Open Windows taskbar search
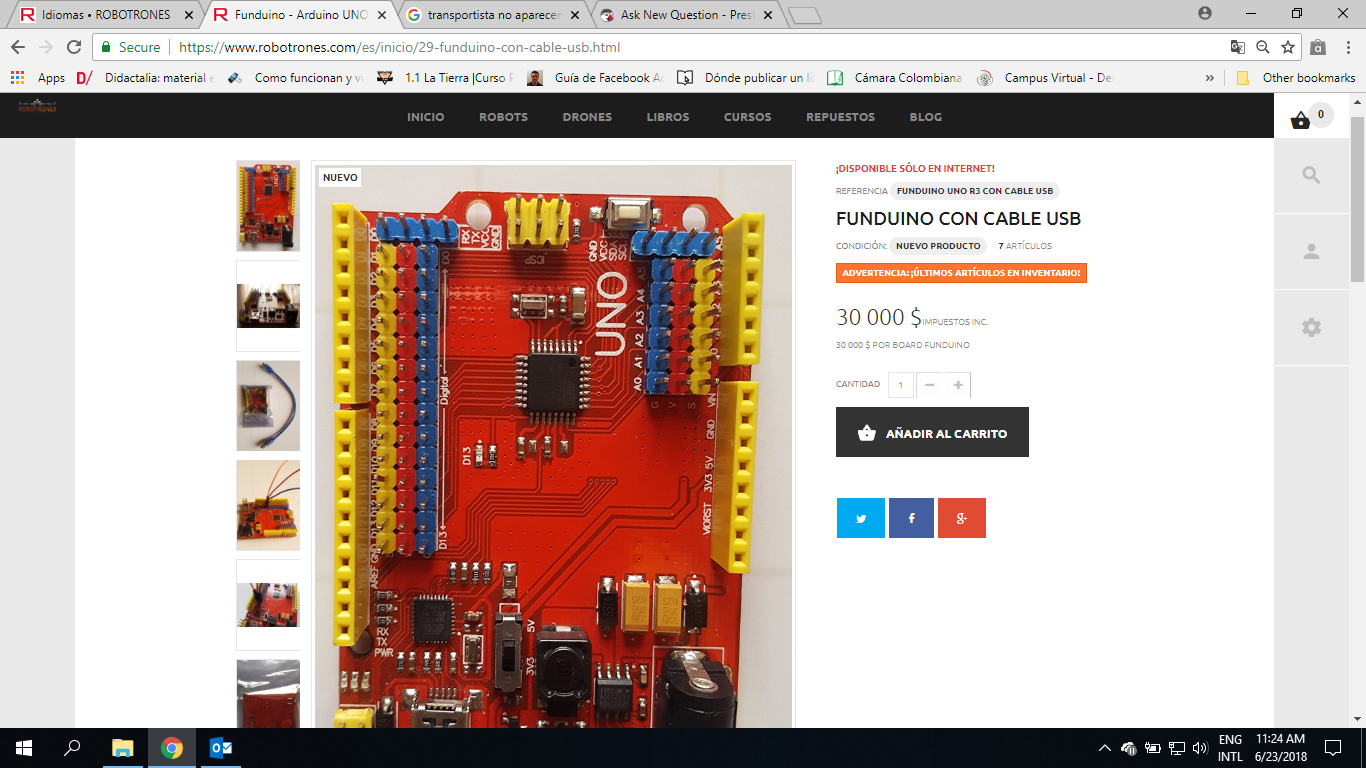This screenshot has height=768, width=1366. pyautogui.click(x=72, y=748)
